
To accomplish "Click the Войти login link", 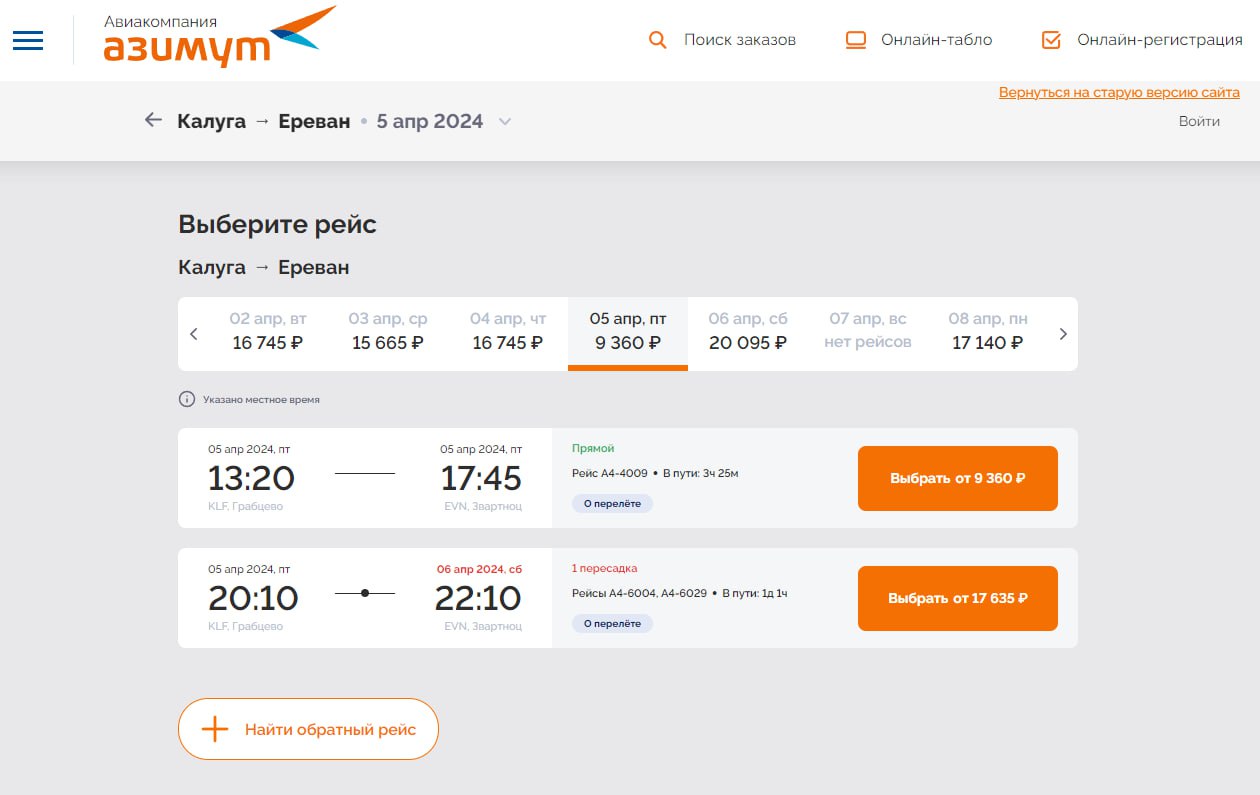I will (x=1199, y=121).
